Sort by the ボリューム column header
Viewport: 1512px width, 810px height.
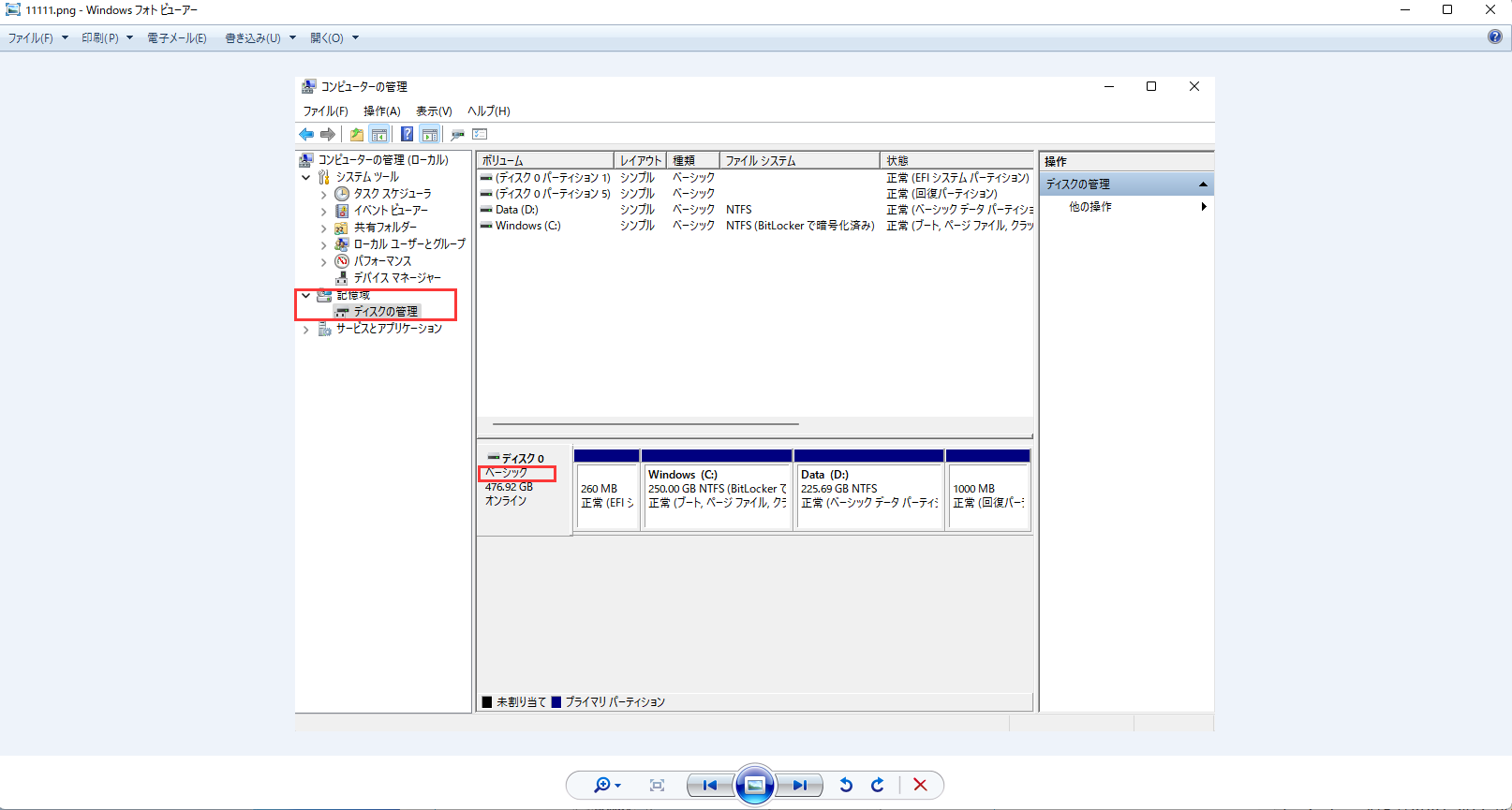(x=545, y=160)
